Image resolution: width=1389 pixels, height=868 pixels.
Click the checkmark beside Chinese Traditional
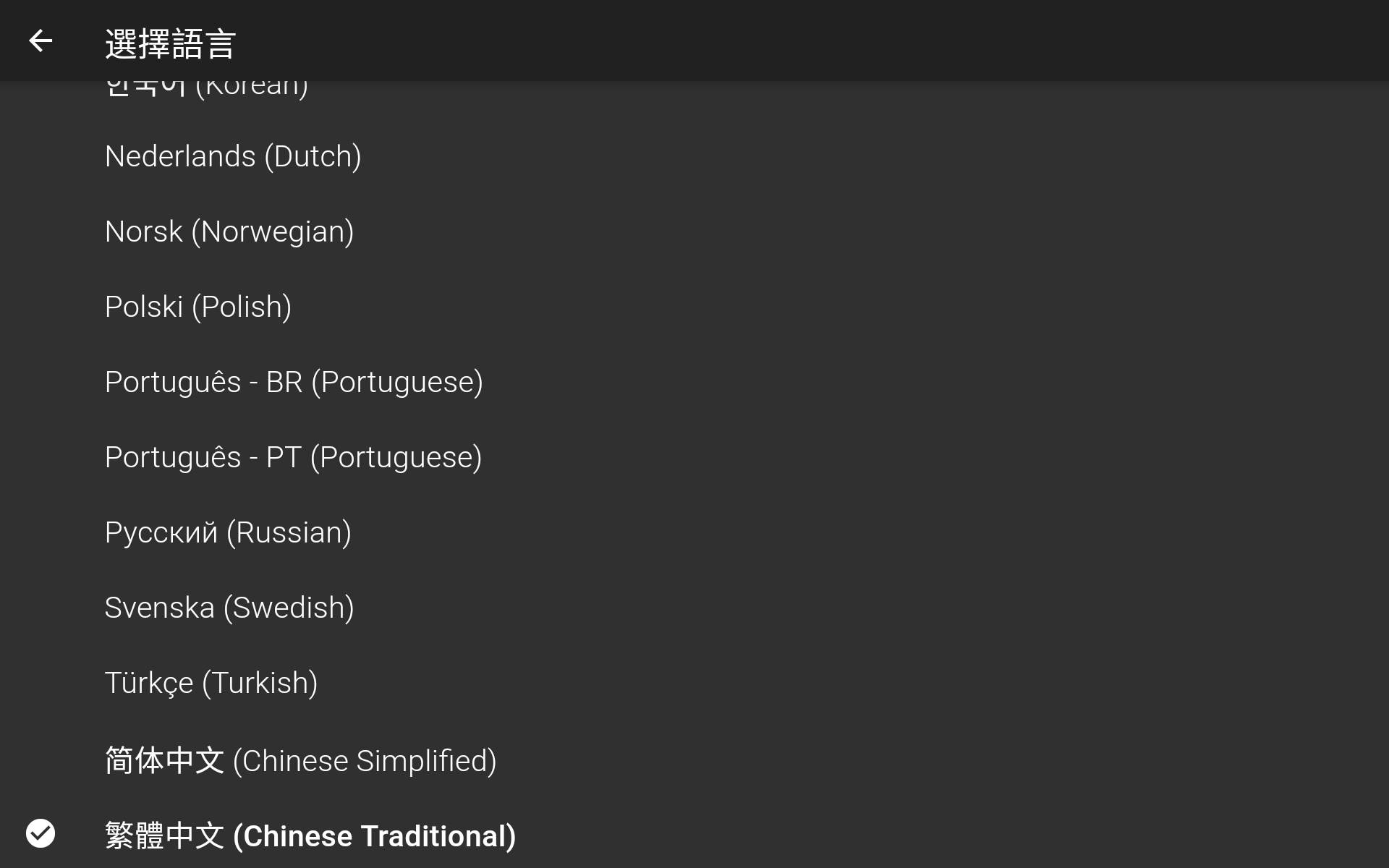(41, 833)
